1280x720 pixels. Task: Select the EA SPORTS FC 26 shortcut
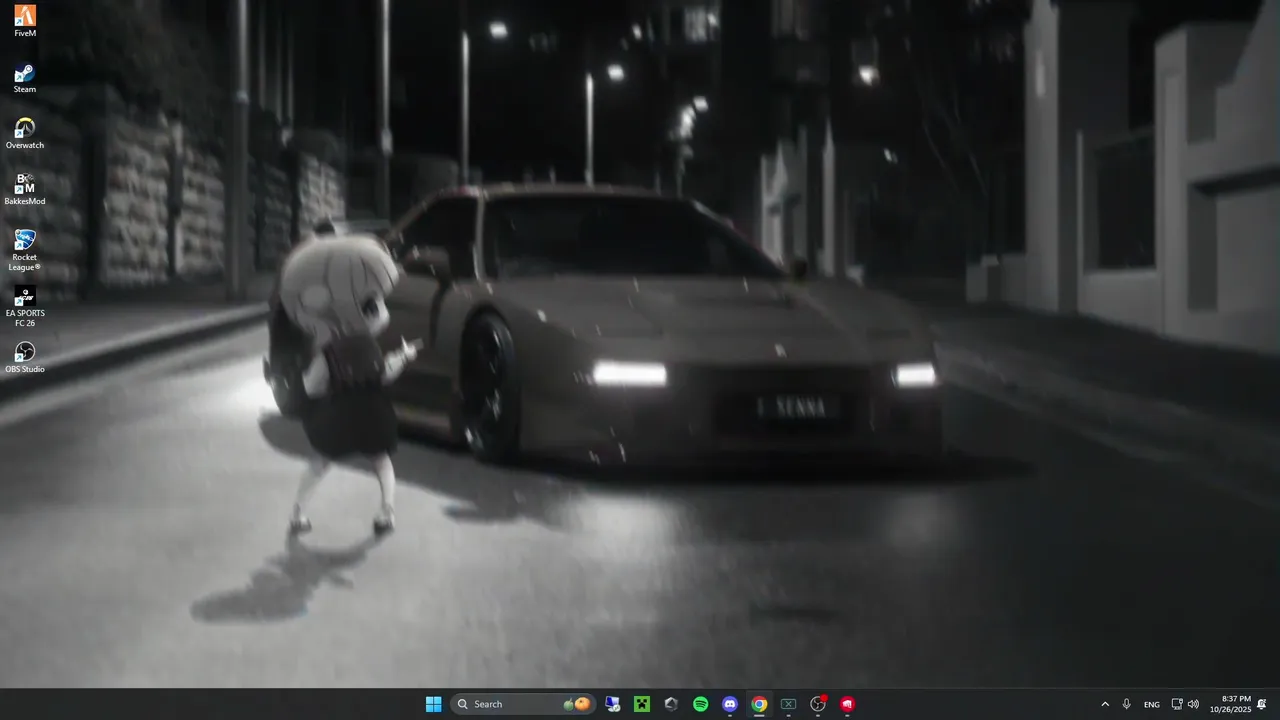[25, 307]
